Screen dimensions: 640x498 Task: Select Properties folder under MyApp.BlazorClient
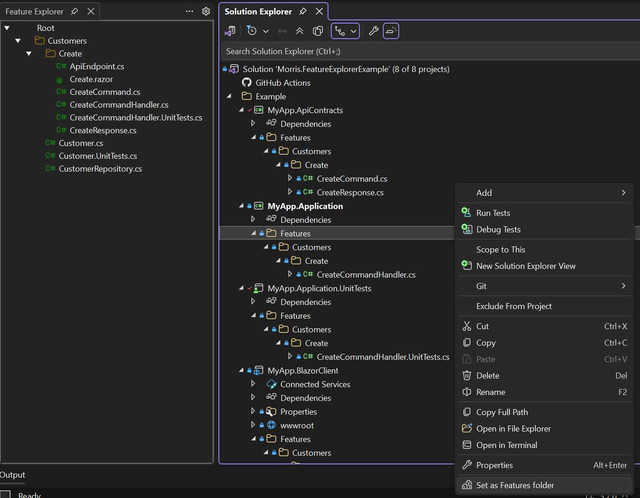[298, 412]
